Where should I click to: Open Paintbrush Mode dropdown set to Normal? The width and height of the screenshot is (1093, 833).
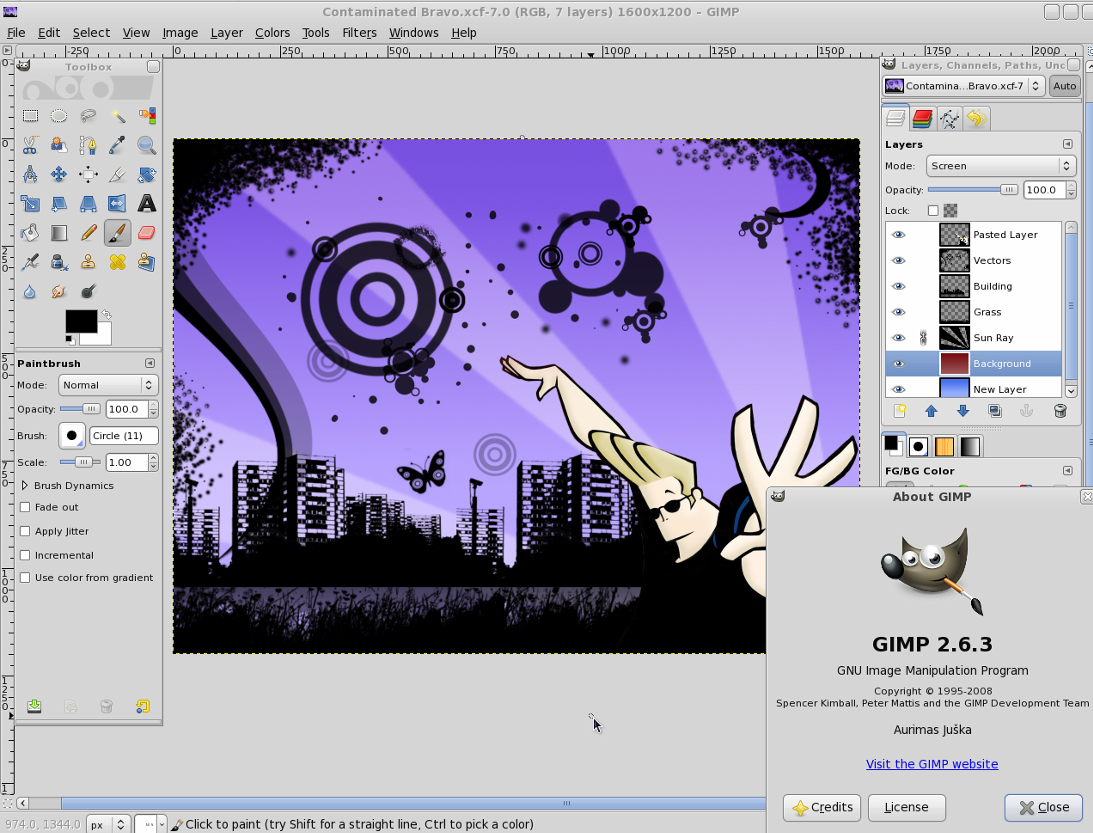108,385
